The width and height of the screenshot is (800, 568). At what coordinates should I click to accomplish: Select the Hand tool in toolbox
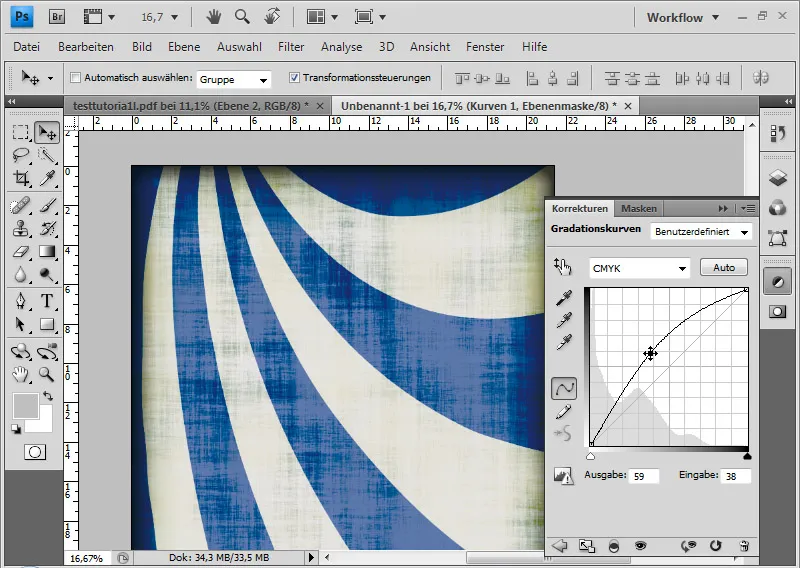tap(20, 375)
